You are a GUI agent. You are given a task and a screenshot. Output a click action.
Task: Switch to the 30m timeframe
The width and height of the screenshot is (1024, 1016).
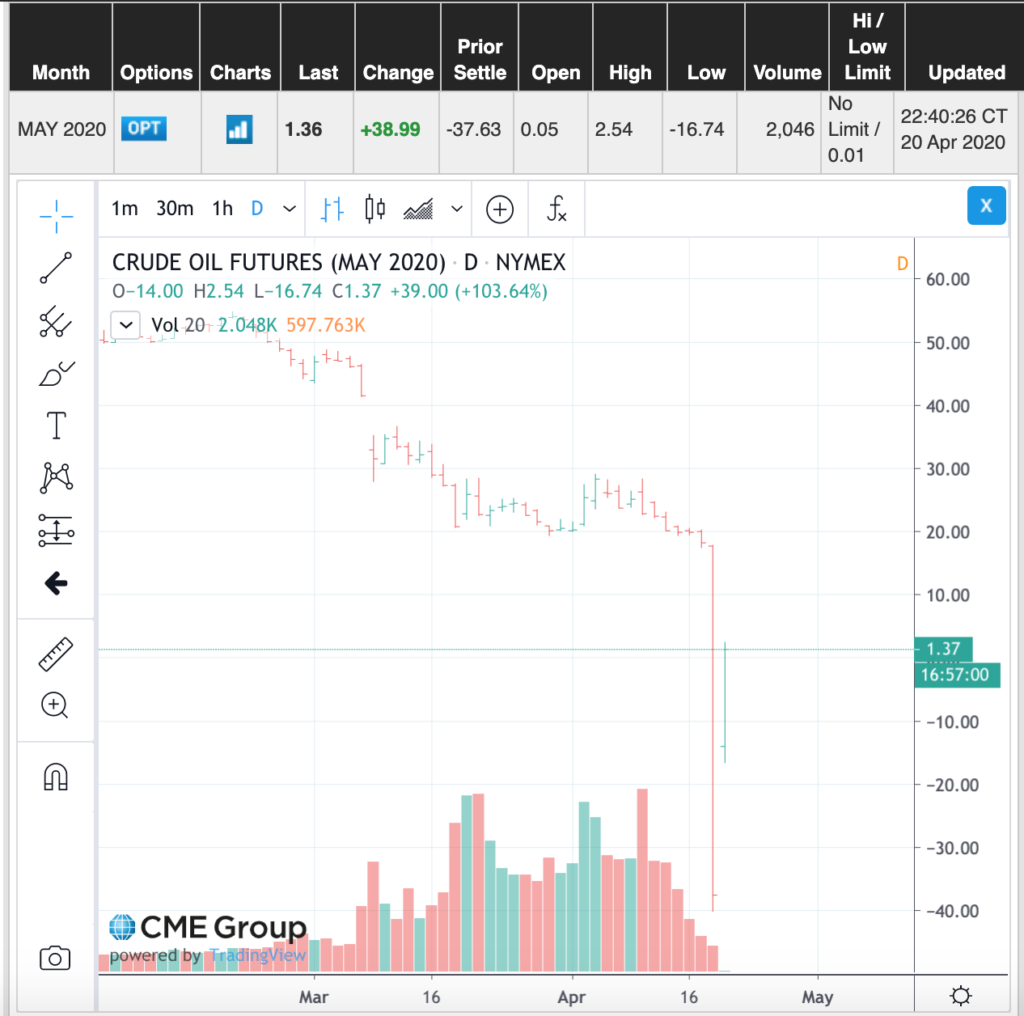point(174,209)
